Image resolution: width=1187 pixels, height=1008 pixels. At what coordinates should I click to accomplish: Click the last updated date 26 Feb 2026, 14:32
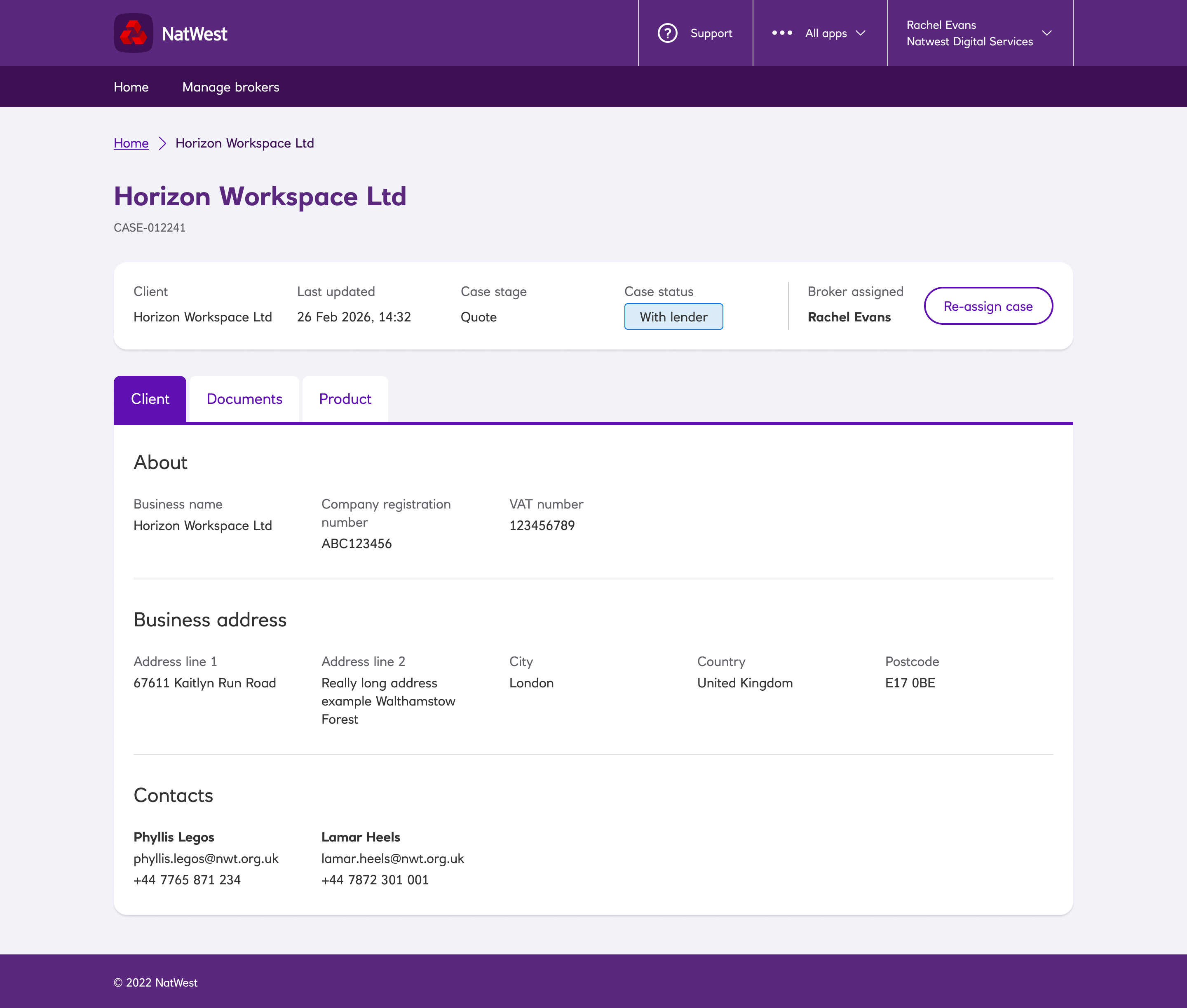point(354,317)
